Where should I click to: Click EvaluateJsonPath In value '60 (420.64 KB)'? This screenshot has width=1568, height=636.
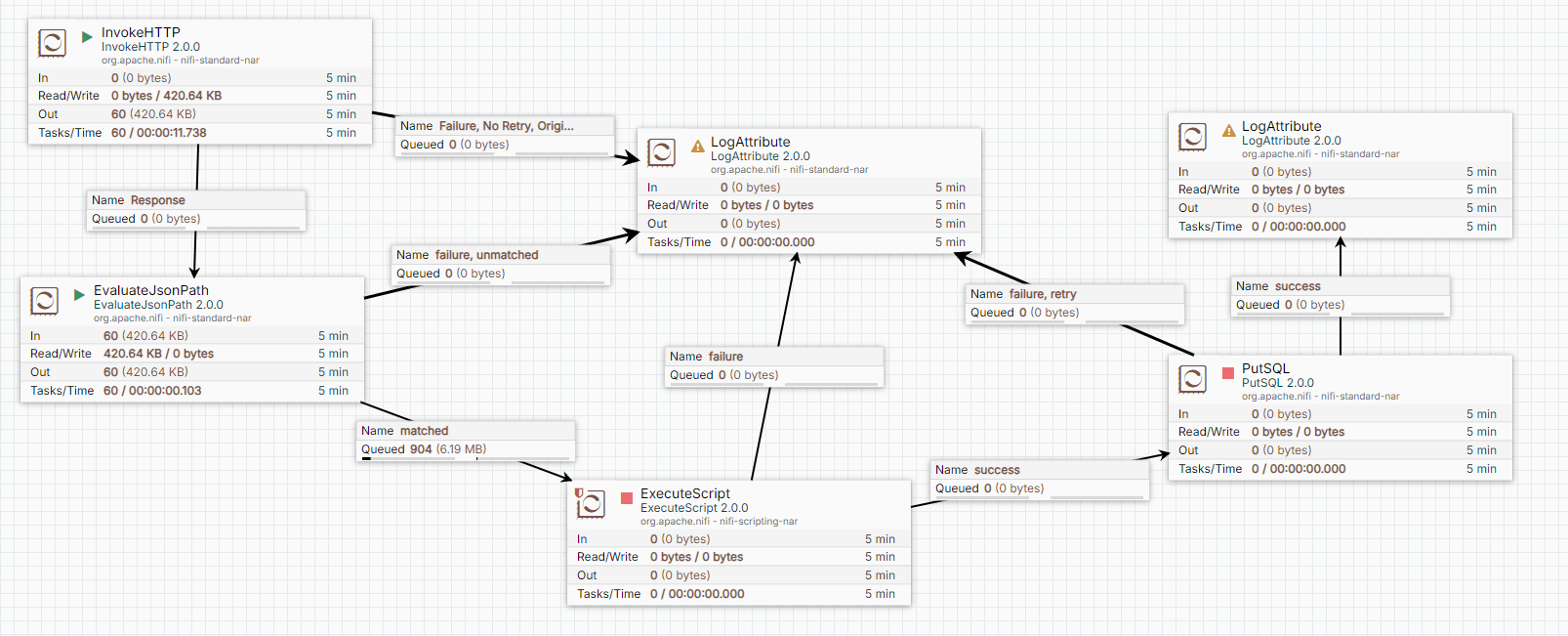point(145,336)
